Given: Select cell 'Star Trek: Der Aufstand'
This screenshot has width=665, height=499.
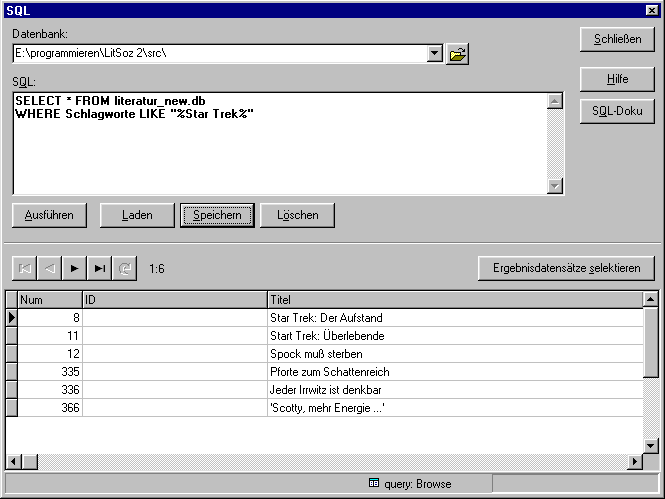Looking at the screenshot, I should click(455, 318).
